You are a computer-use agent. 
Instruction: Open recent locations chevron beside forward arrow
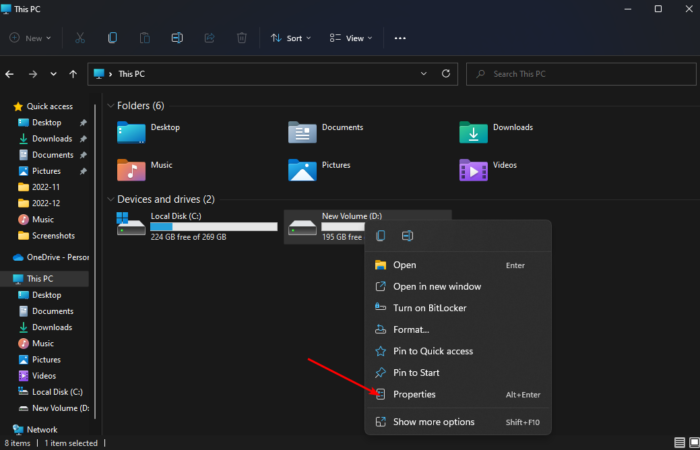tap(53, 74)
